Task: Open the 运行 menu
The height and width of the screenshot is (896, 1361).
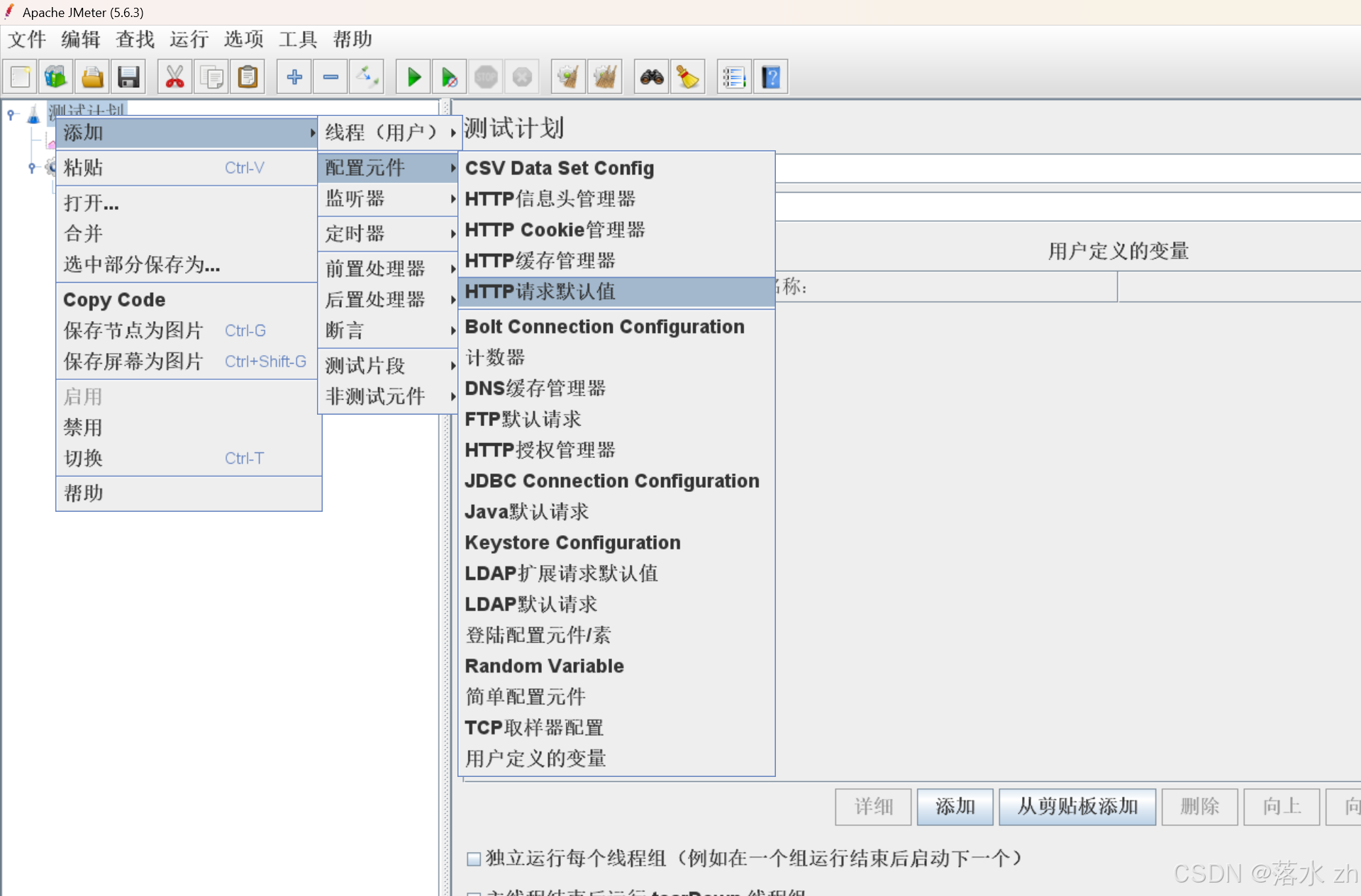Action: (189, 39)
